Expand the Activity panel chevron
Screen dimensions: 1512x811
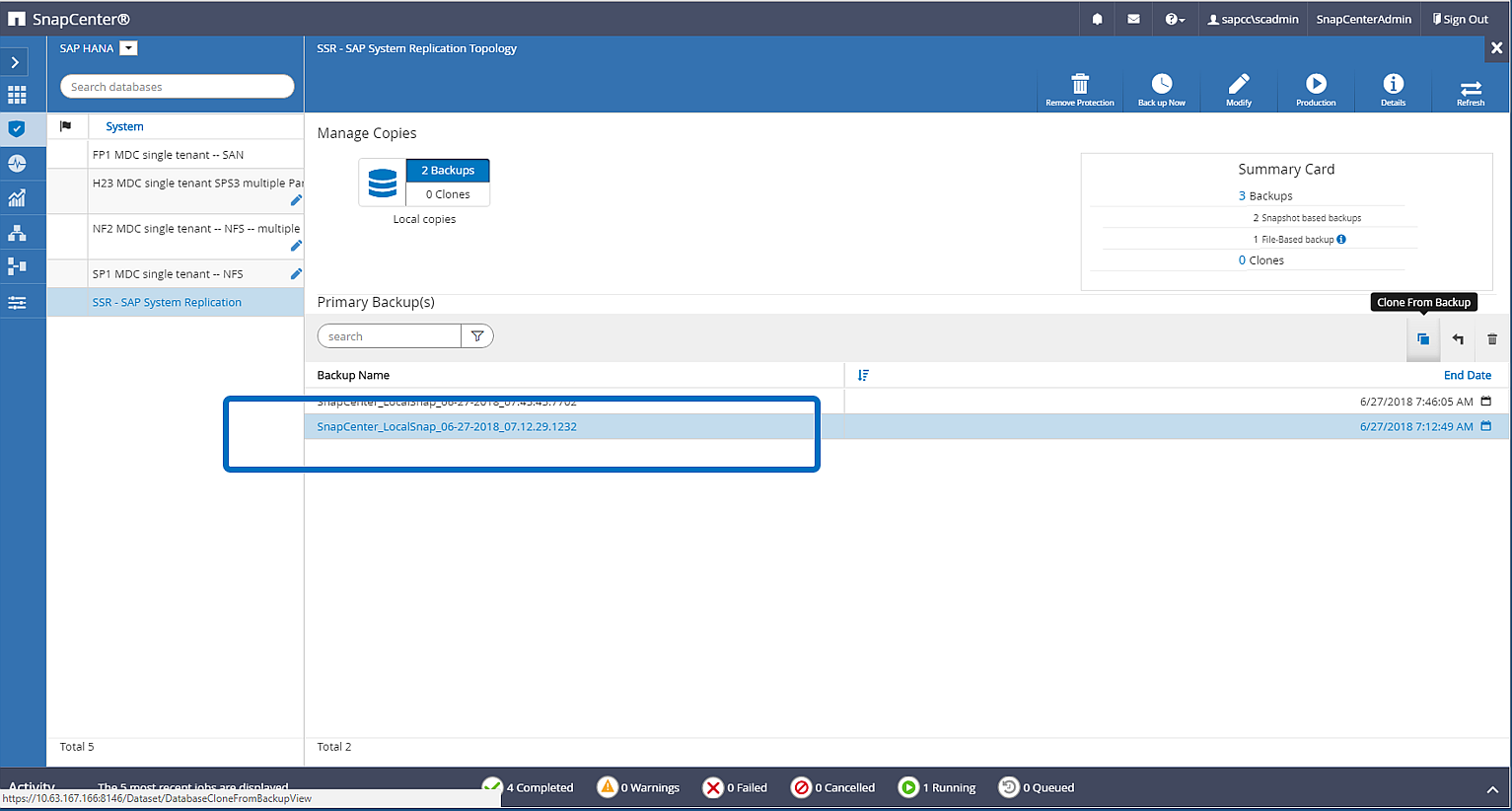click(1492, 789)
